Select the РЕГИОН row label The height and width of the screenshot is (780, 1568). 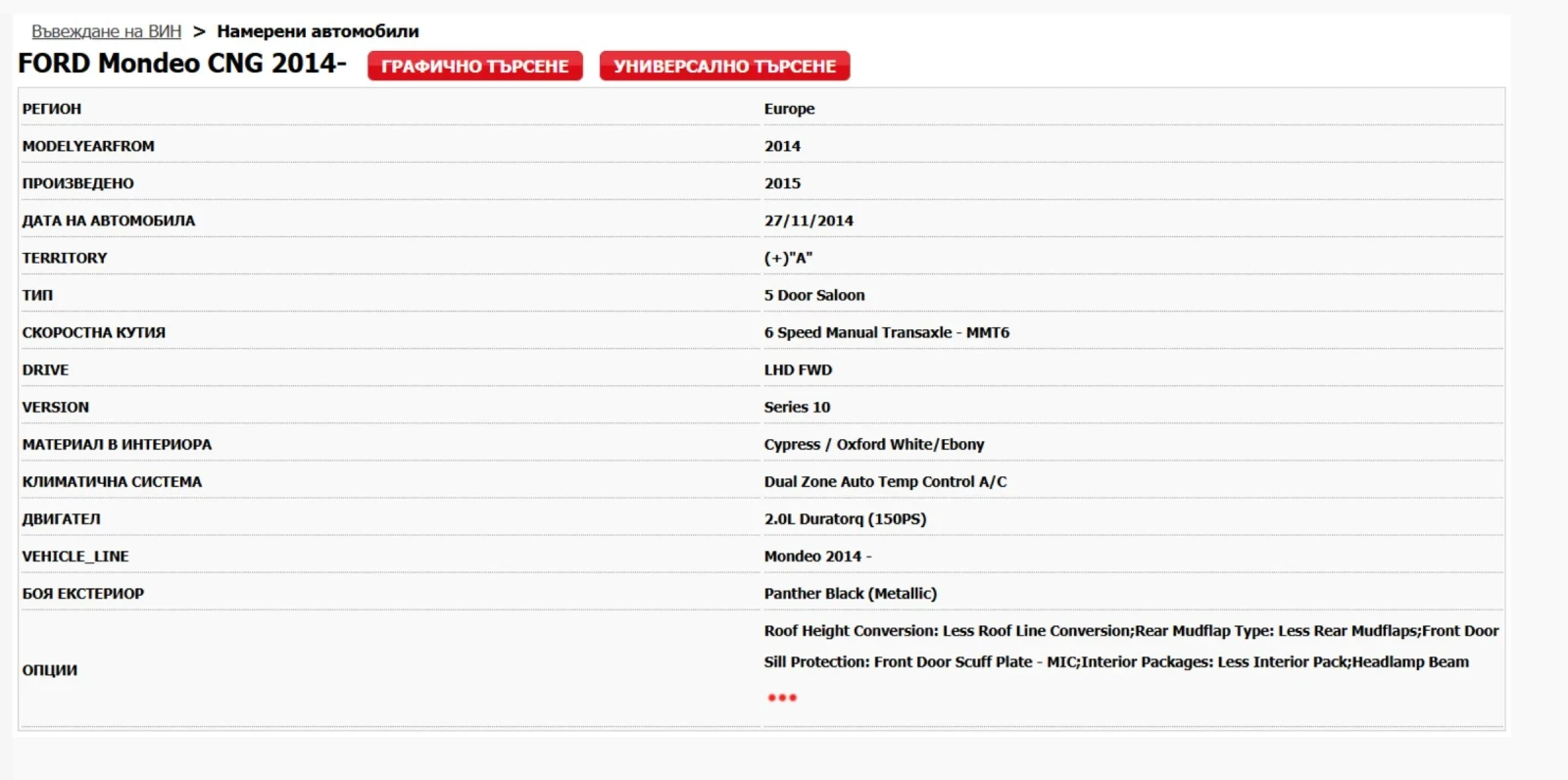(x=52, y=109)
